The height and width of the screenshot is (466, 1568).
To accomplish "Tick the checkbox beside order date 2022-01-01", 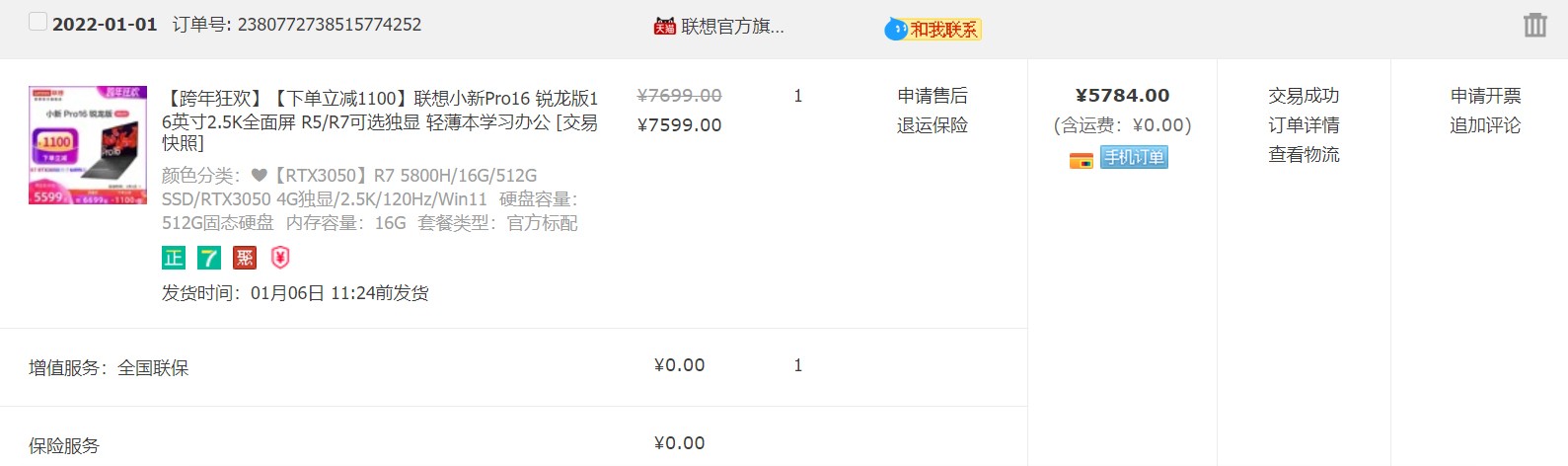I will [x=37, y=22].
